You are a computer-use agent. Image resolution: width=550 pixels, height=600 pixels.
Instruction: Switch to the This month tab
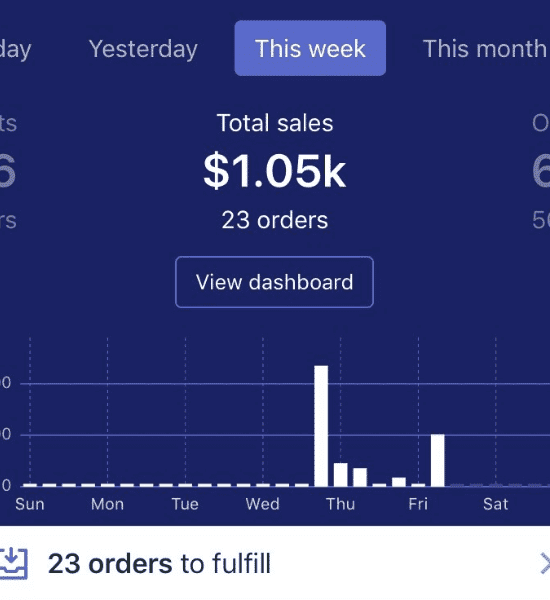(x=486, y=49)
